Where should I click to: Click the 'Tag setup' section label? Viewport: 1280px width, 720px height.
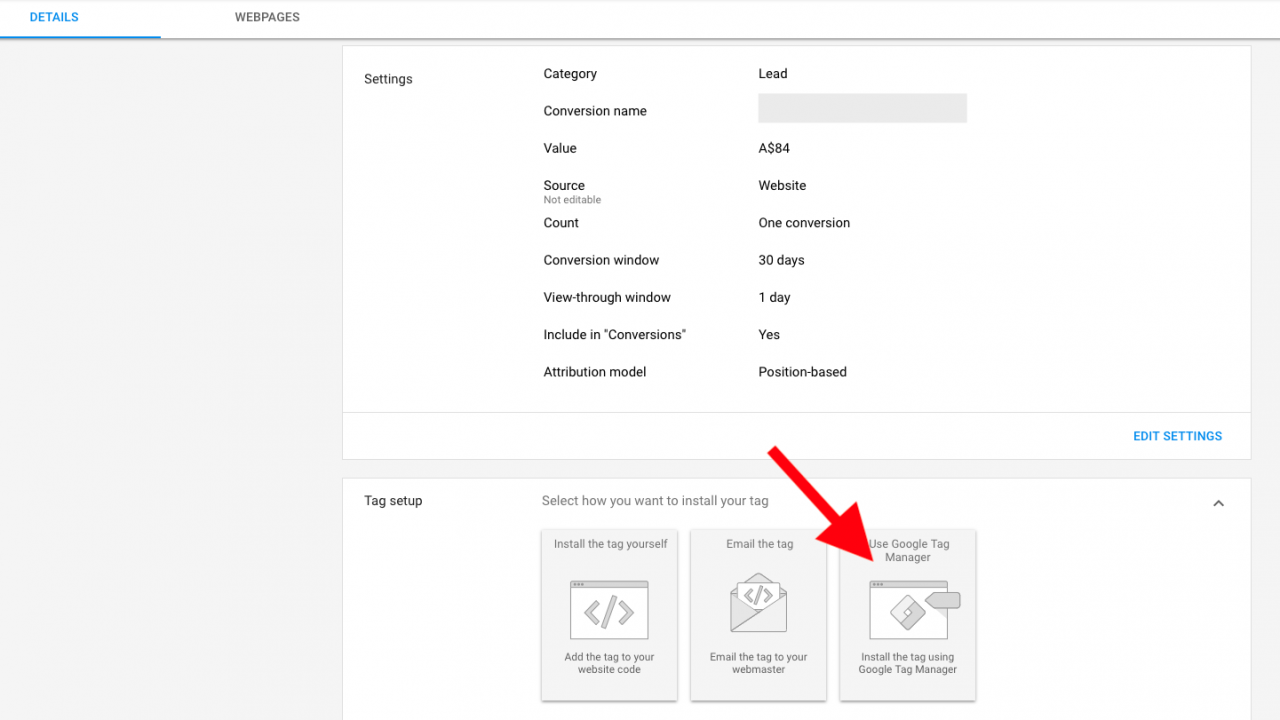click(x=393, y=501)
